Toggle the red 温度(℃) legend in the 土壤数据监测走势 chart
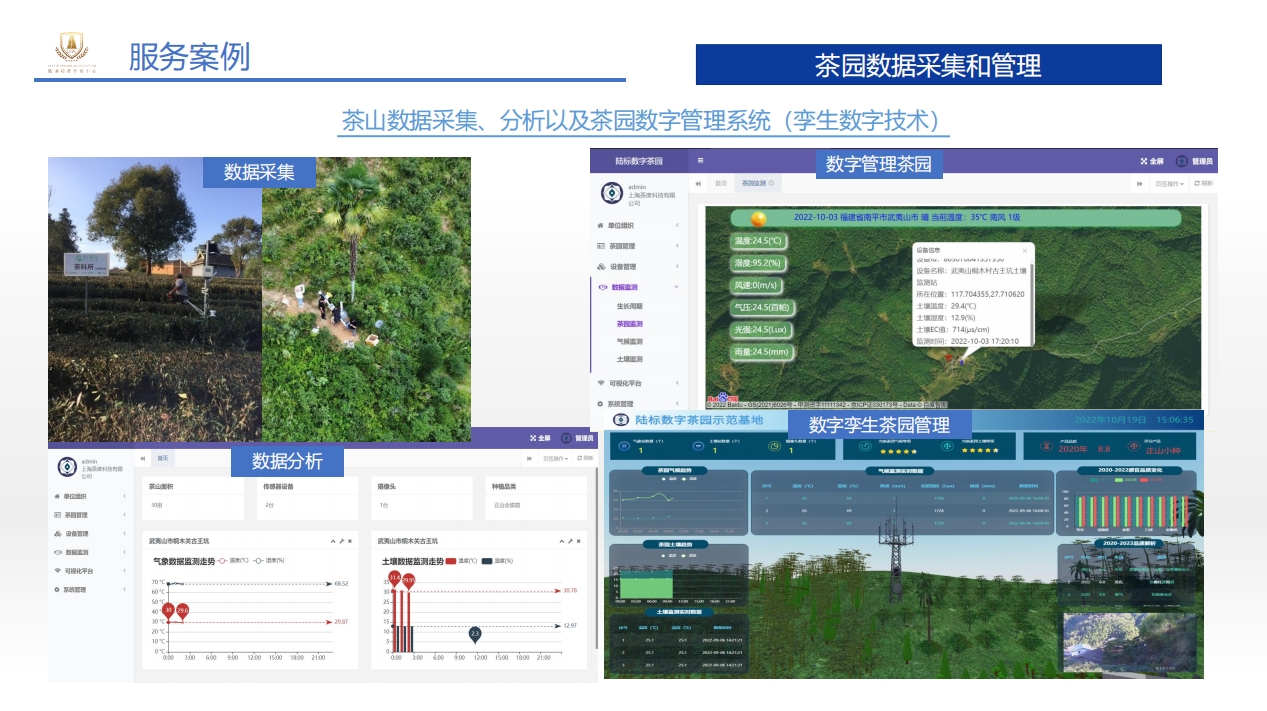The image size is (1267, 711). click(463, 561)
